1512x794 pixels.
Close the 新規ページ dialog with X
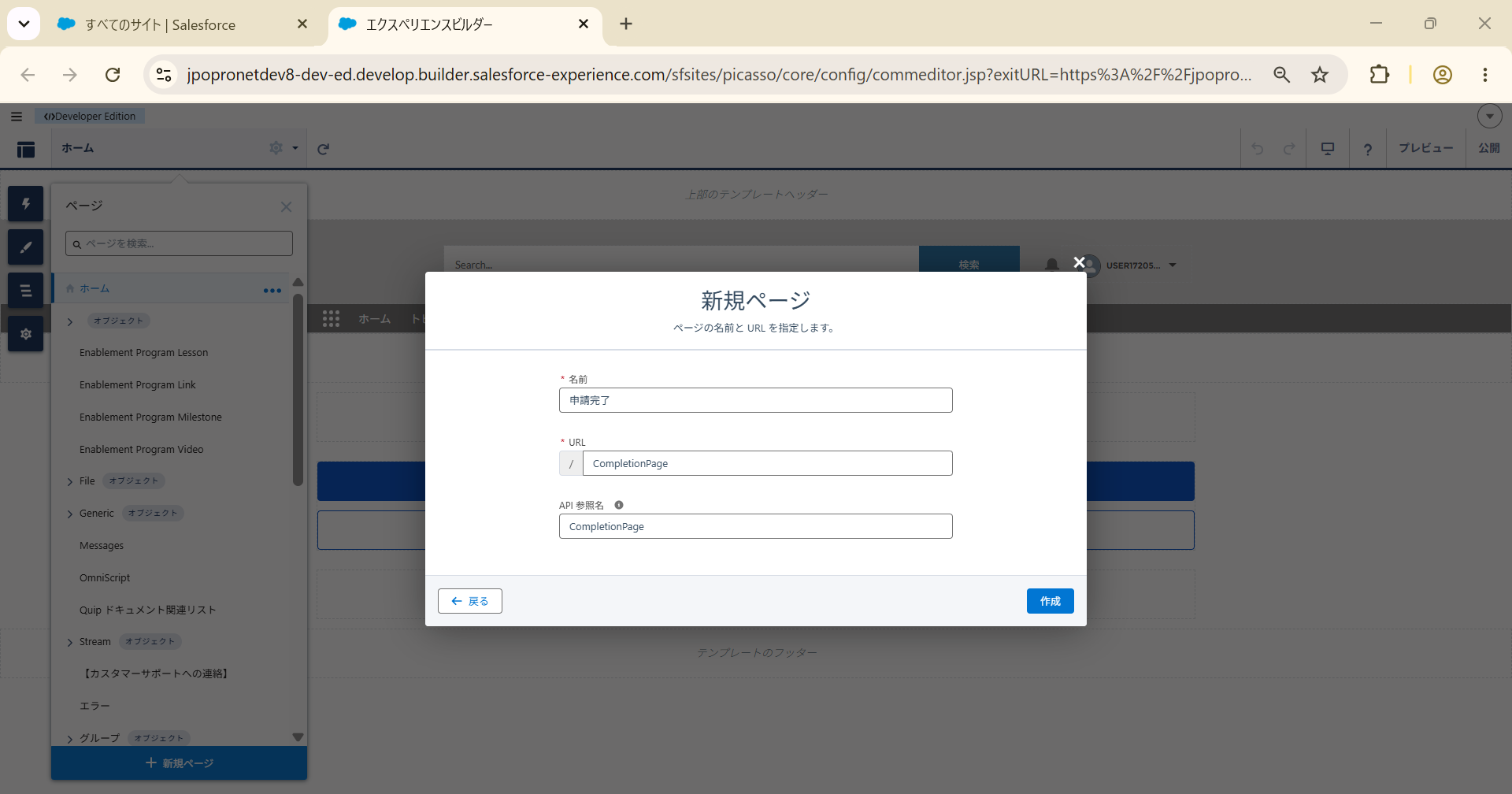(x=1079, y=262)
